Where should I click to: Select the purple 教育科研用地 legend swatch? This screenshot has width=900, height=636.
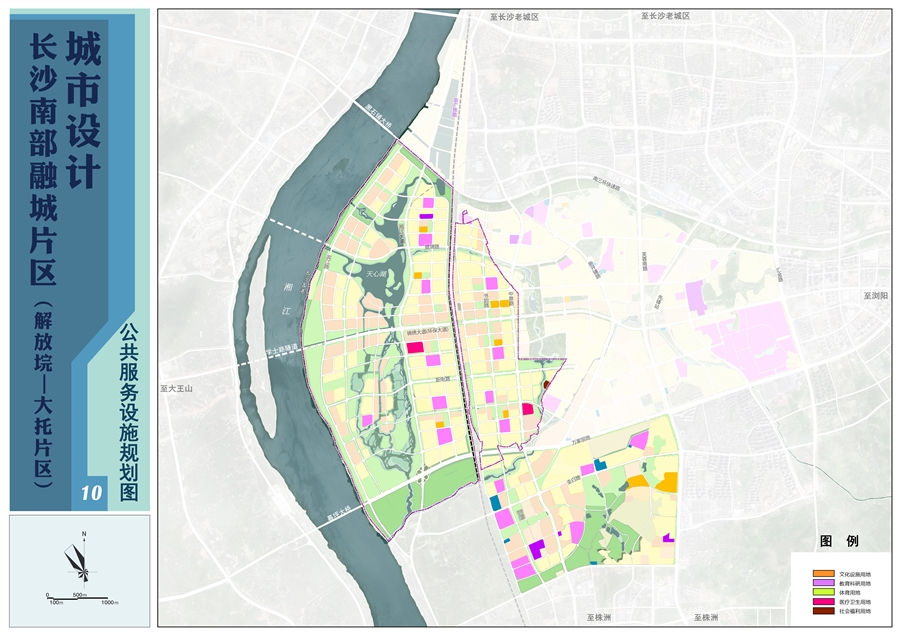(824, 583)
